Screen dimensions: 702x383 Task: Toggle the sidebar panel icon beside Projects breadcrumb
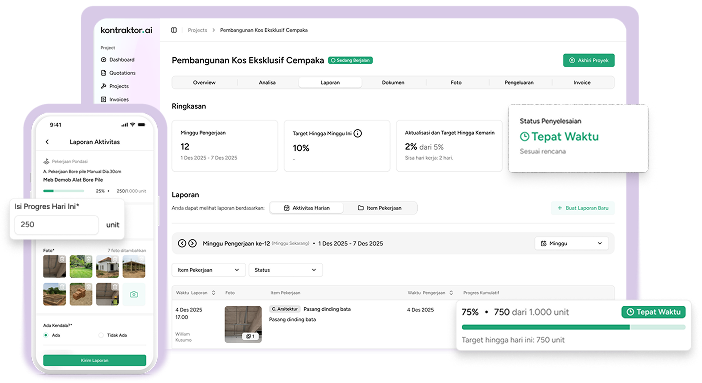tap(174, 30)
